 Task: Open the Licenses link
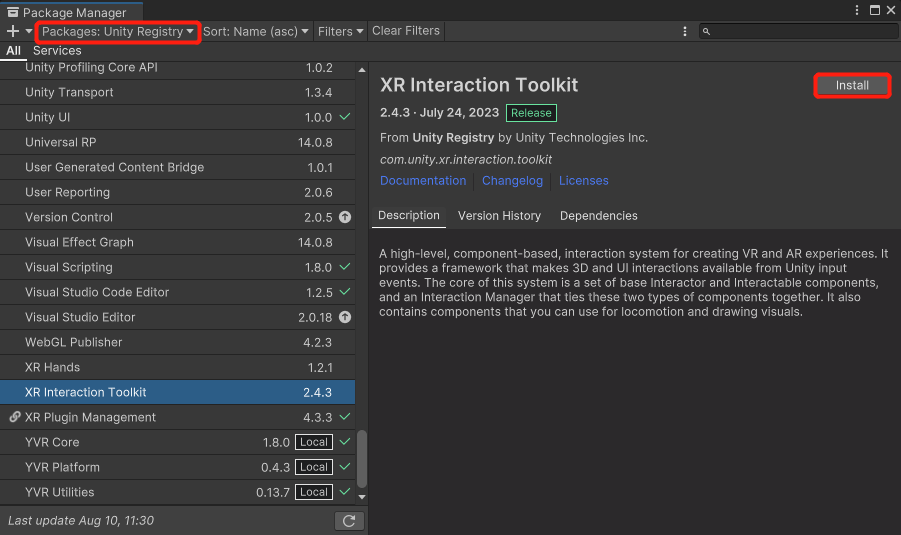tap(583, 180)
